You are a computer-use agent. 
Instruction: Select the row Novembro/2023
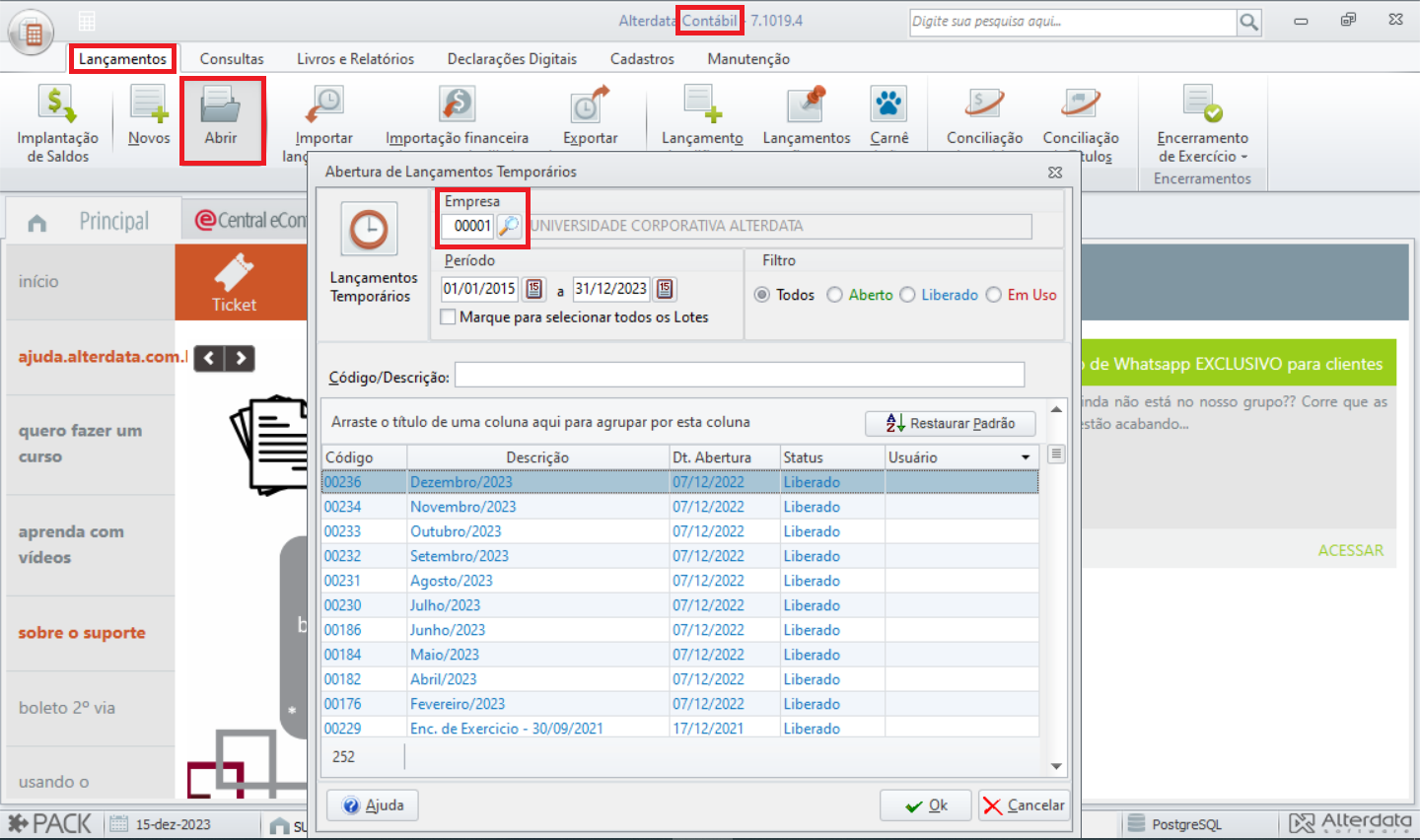pyautogui.click(x=680, y=507)
